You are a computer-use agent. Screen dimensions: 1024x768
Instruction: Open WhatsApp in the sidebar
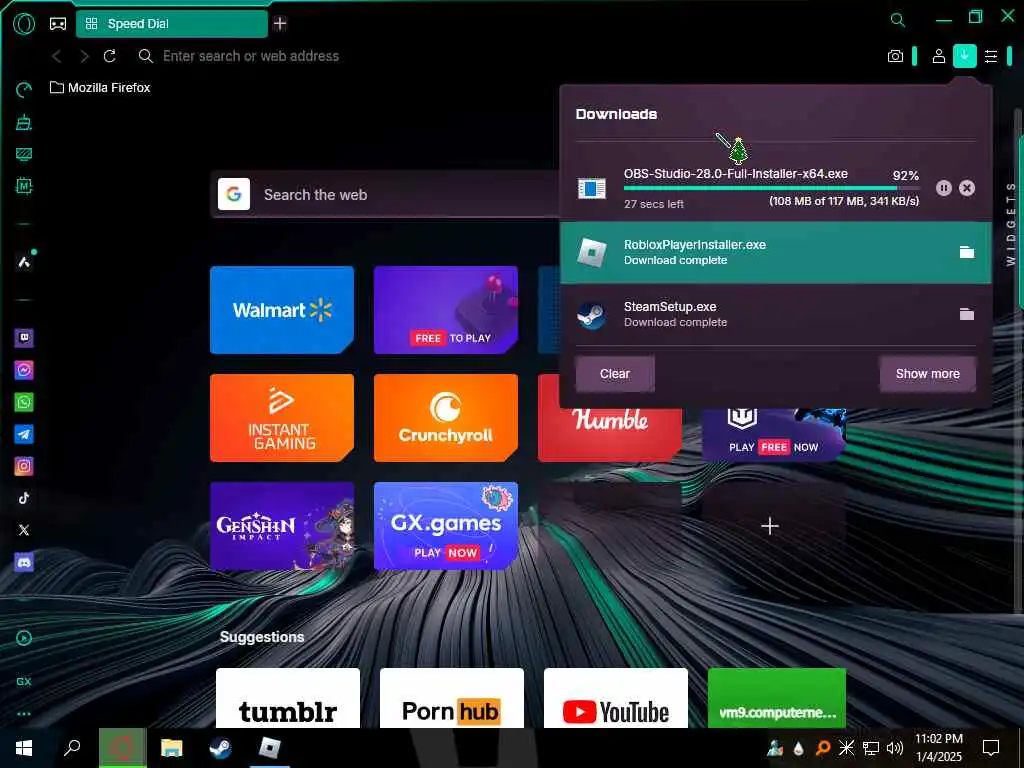24,402
